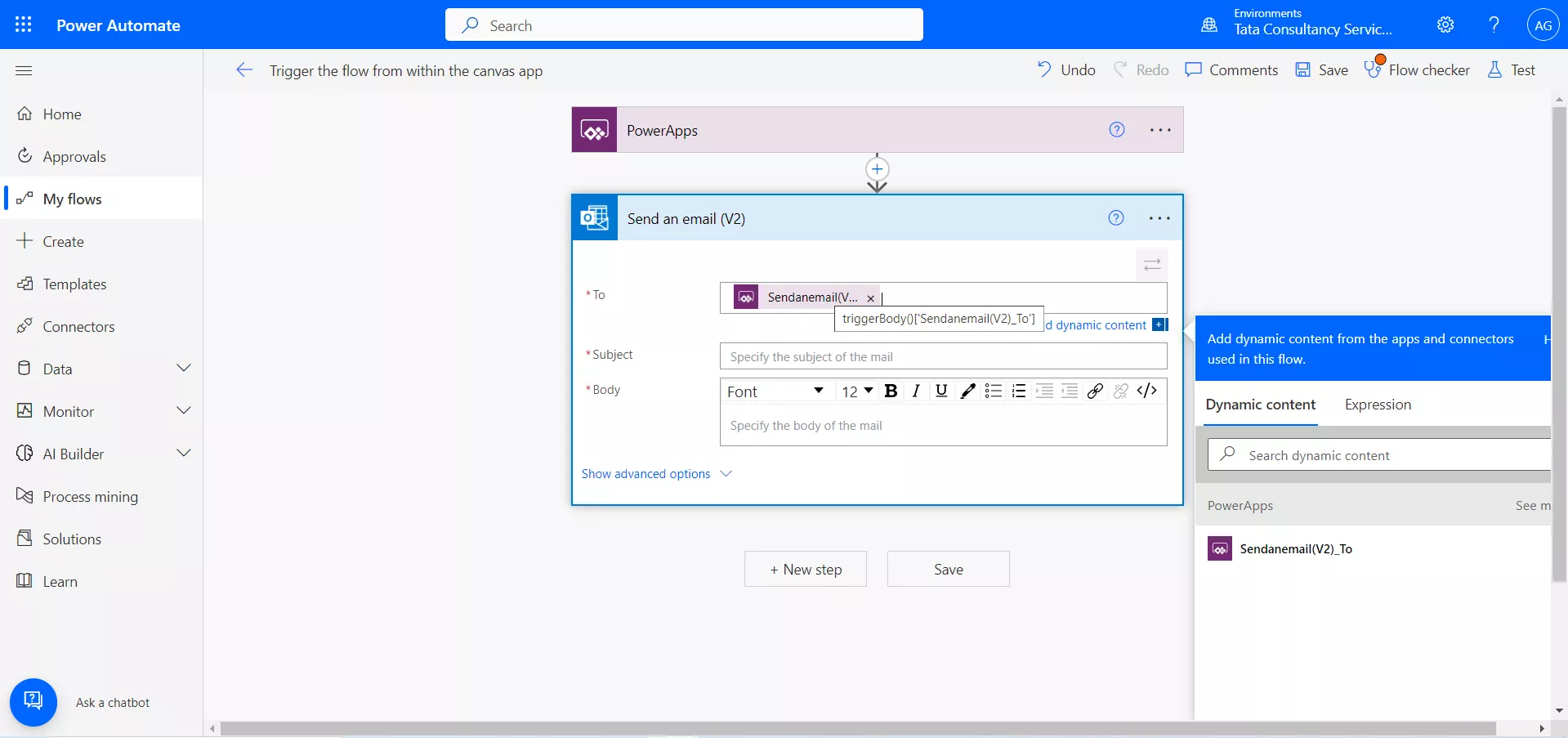Open the font size 12 dropdown
The image size is (1568, 738).
(x=857, y=391)
